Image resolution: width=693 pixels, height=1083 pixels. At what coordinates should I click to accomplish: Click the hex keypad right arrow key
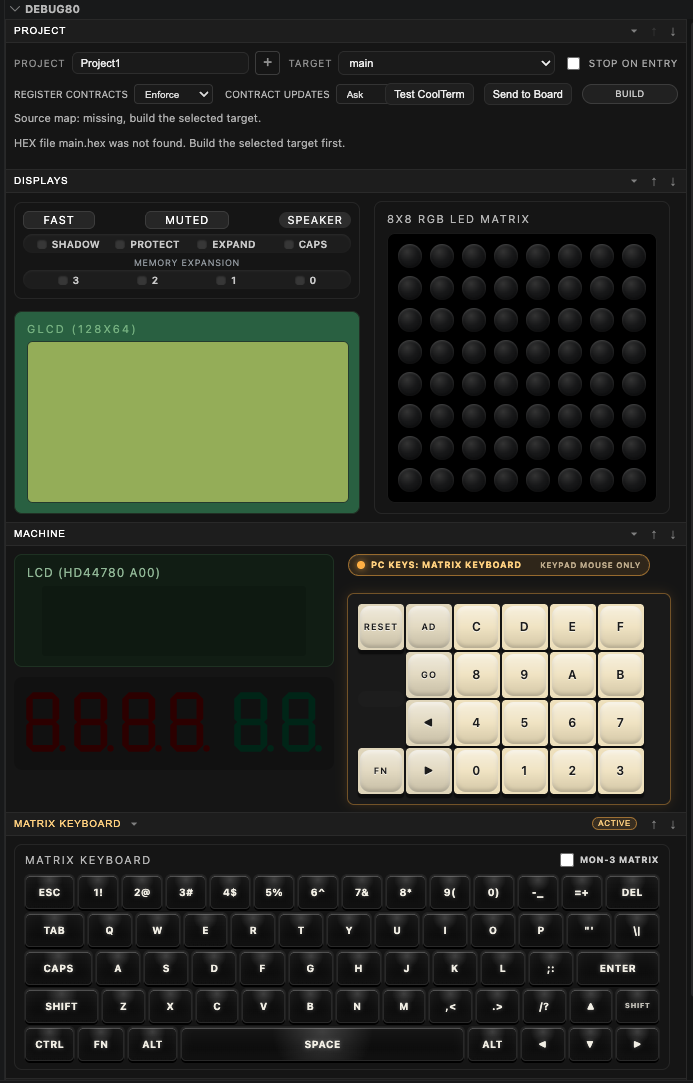click(x=428, y=771)
